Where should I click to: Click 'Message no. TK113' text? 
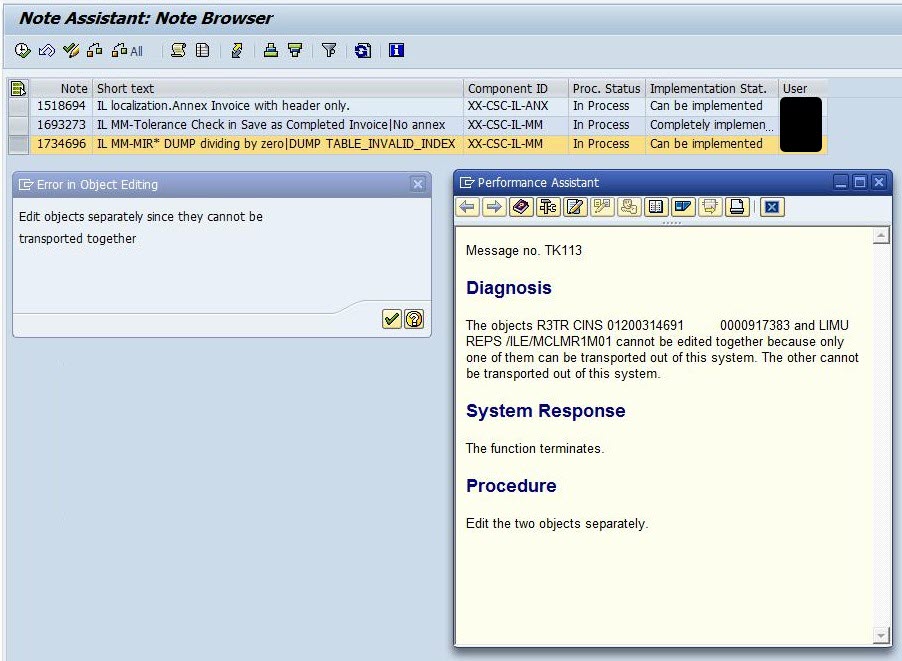[x=523, y=250]
